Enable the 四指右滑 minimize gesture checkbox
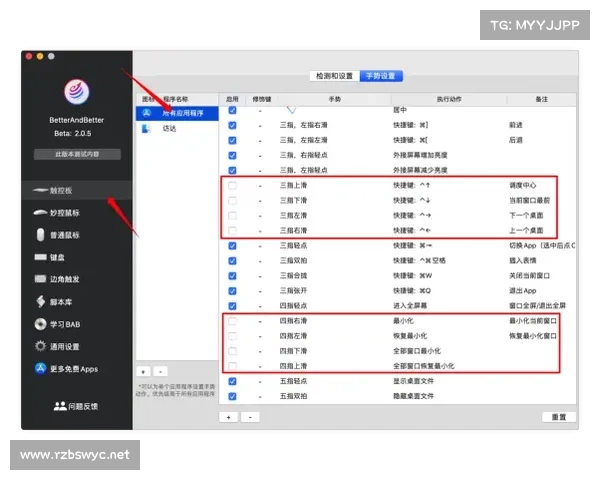Screen dimensions: 600x480 [233, 321]
